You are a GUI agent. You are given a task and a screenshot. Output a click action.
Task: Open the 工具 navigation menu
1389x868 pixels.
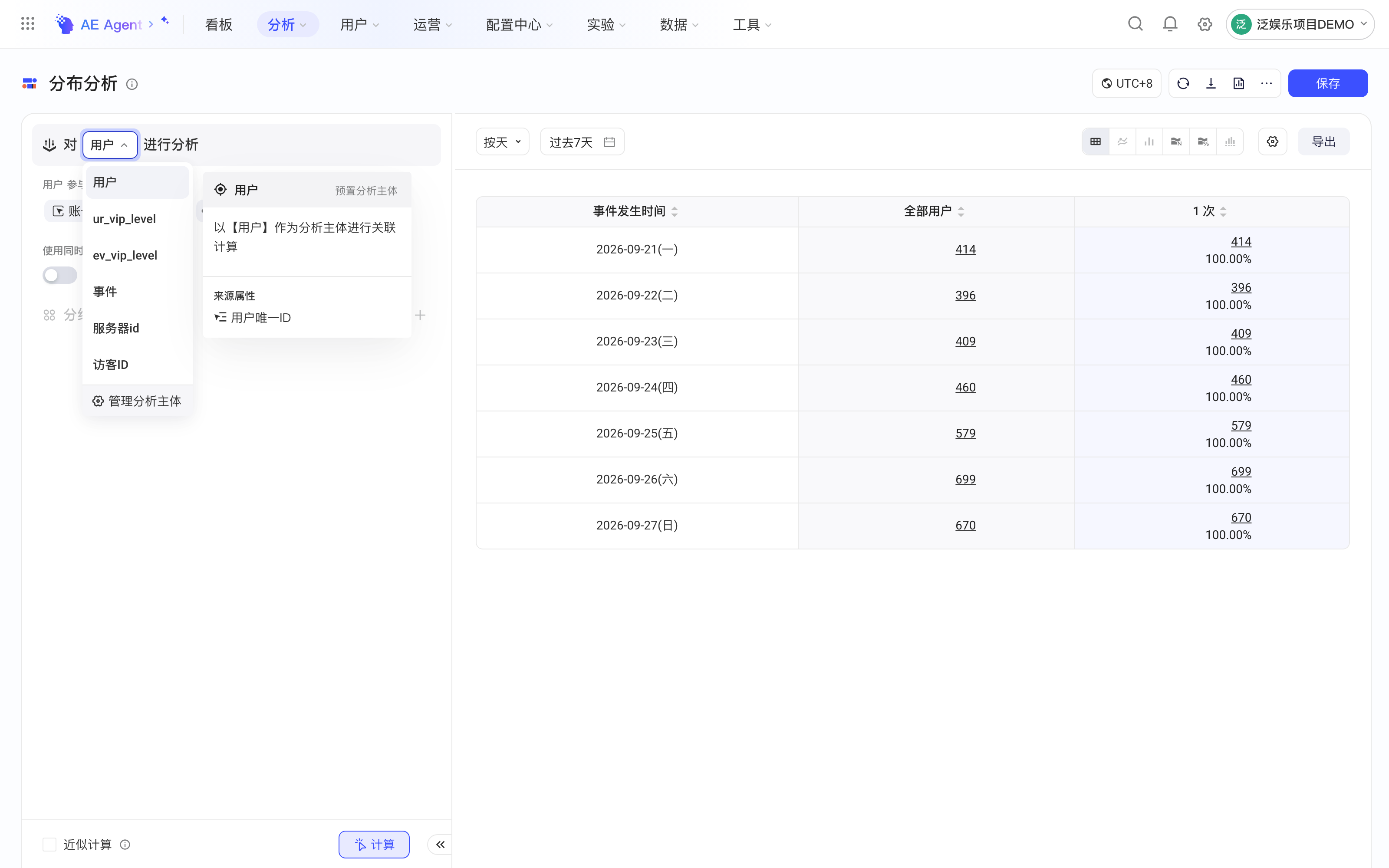pyautogui.click(x=752, y=25)
